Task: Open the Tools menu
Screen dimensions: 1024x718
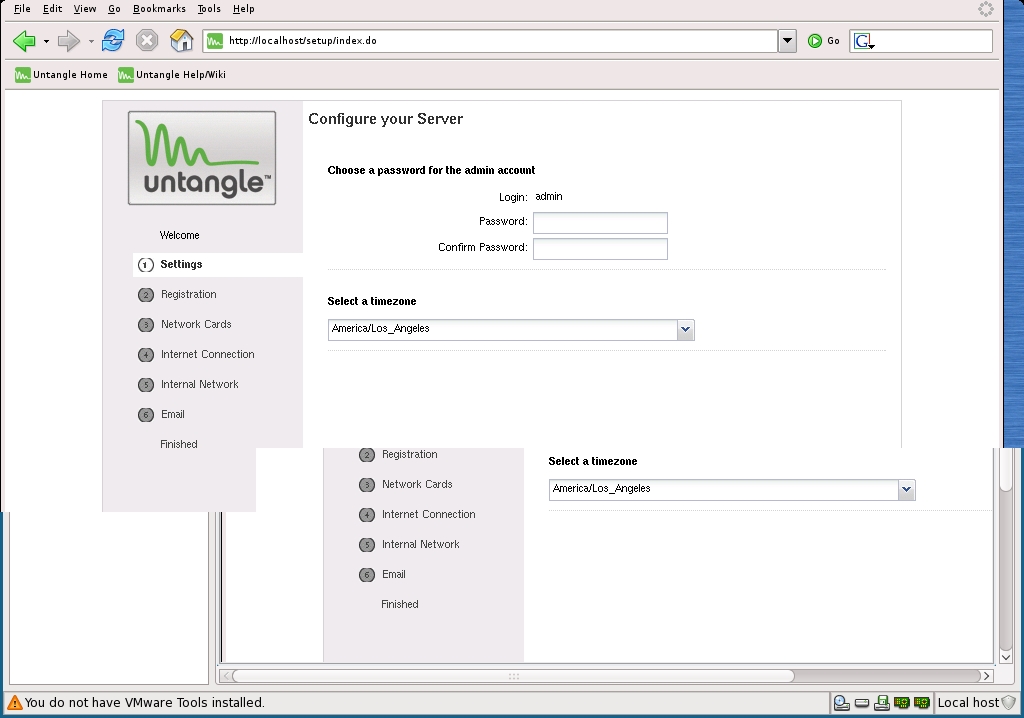Action: 209,8
